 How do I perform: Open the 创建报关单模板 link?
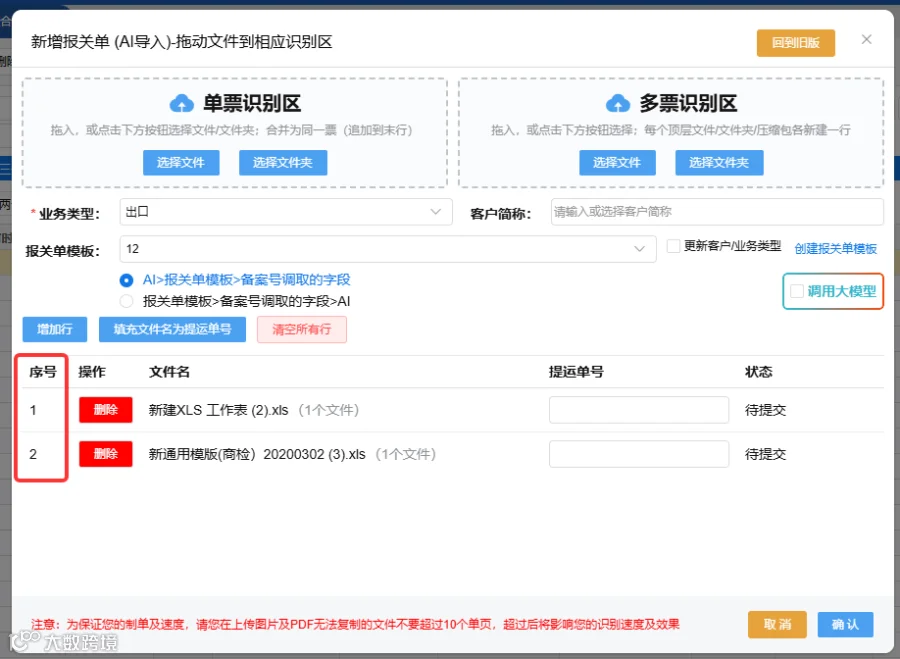click(835, 249)
